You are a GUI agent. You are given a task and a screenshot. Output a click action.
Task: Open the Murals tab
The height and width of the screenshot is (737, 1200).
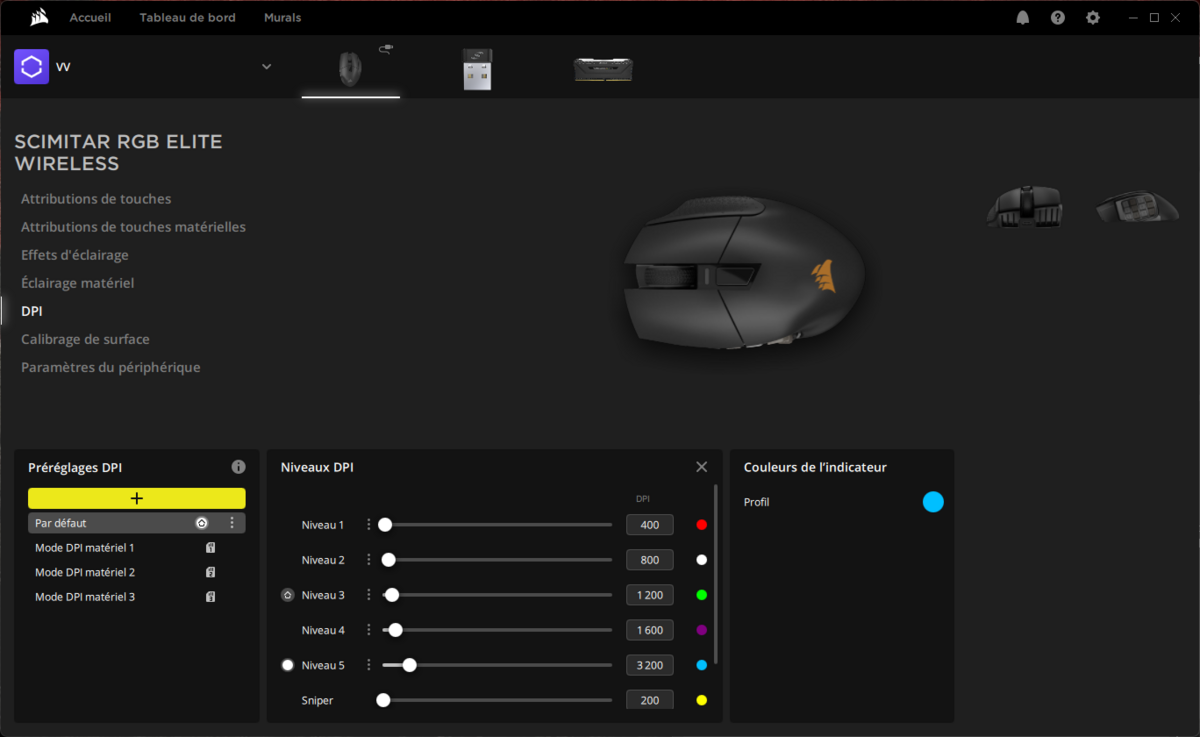click(x=282, y=18)
